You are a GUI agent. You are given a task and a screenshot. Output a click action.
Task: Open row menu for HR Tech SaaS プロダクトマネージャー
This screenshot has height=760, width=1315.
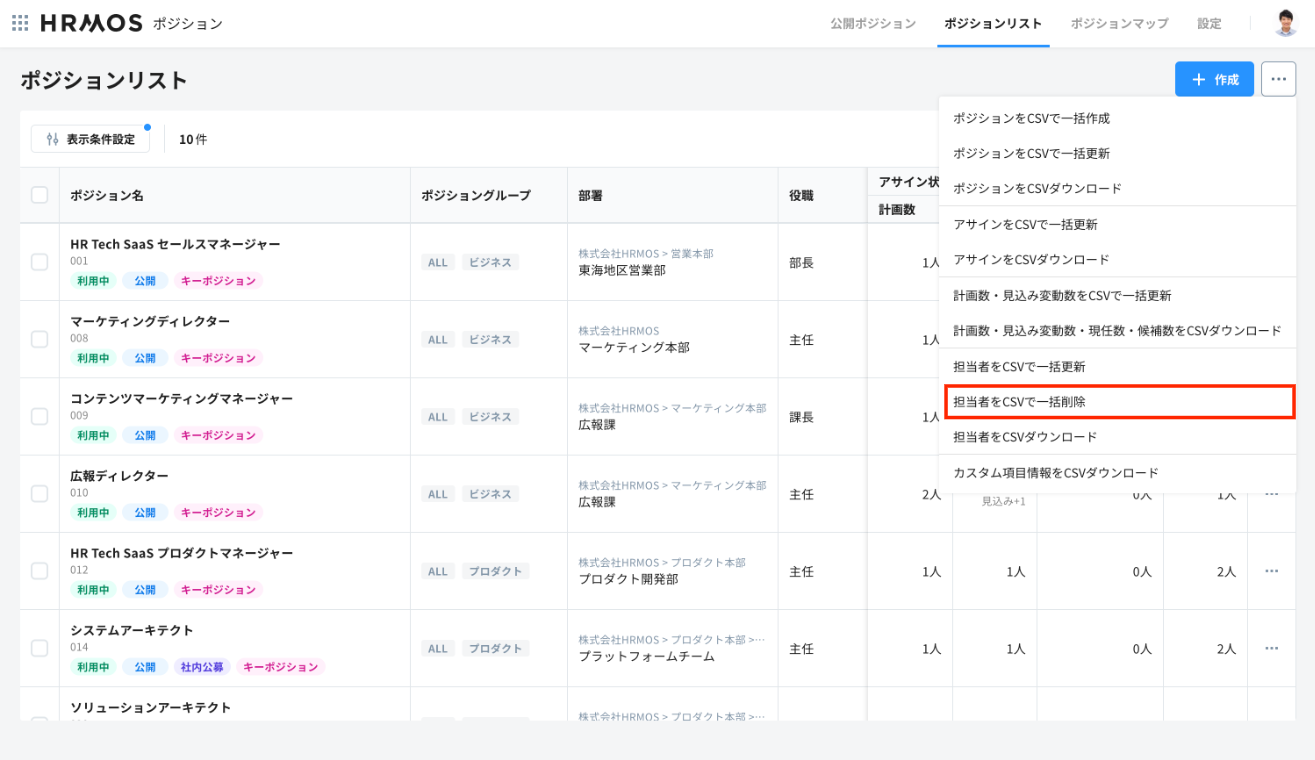[1271, 571]
